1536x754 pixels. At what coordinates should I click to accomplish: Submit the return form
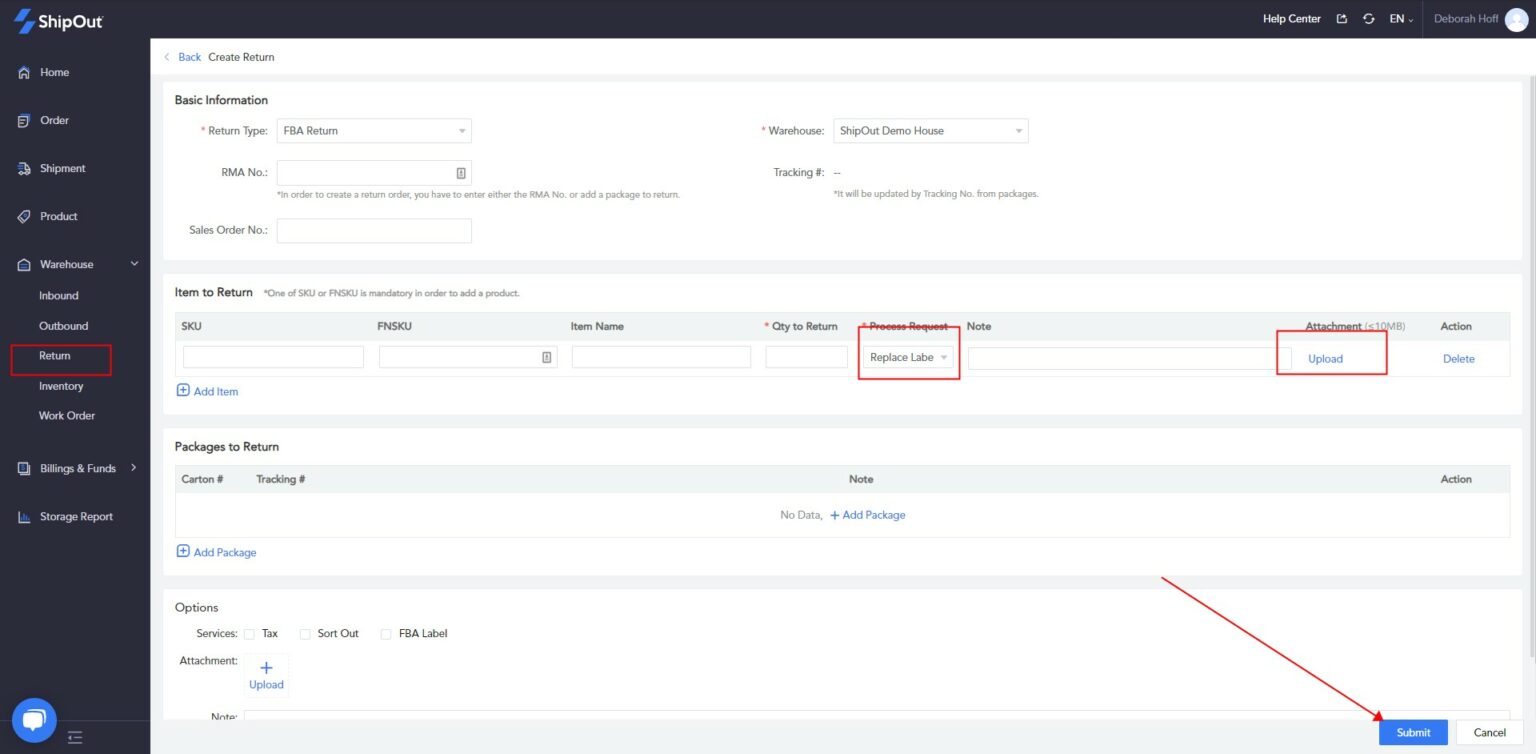(x=1412, y=732)
